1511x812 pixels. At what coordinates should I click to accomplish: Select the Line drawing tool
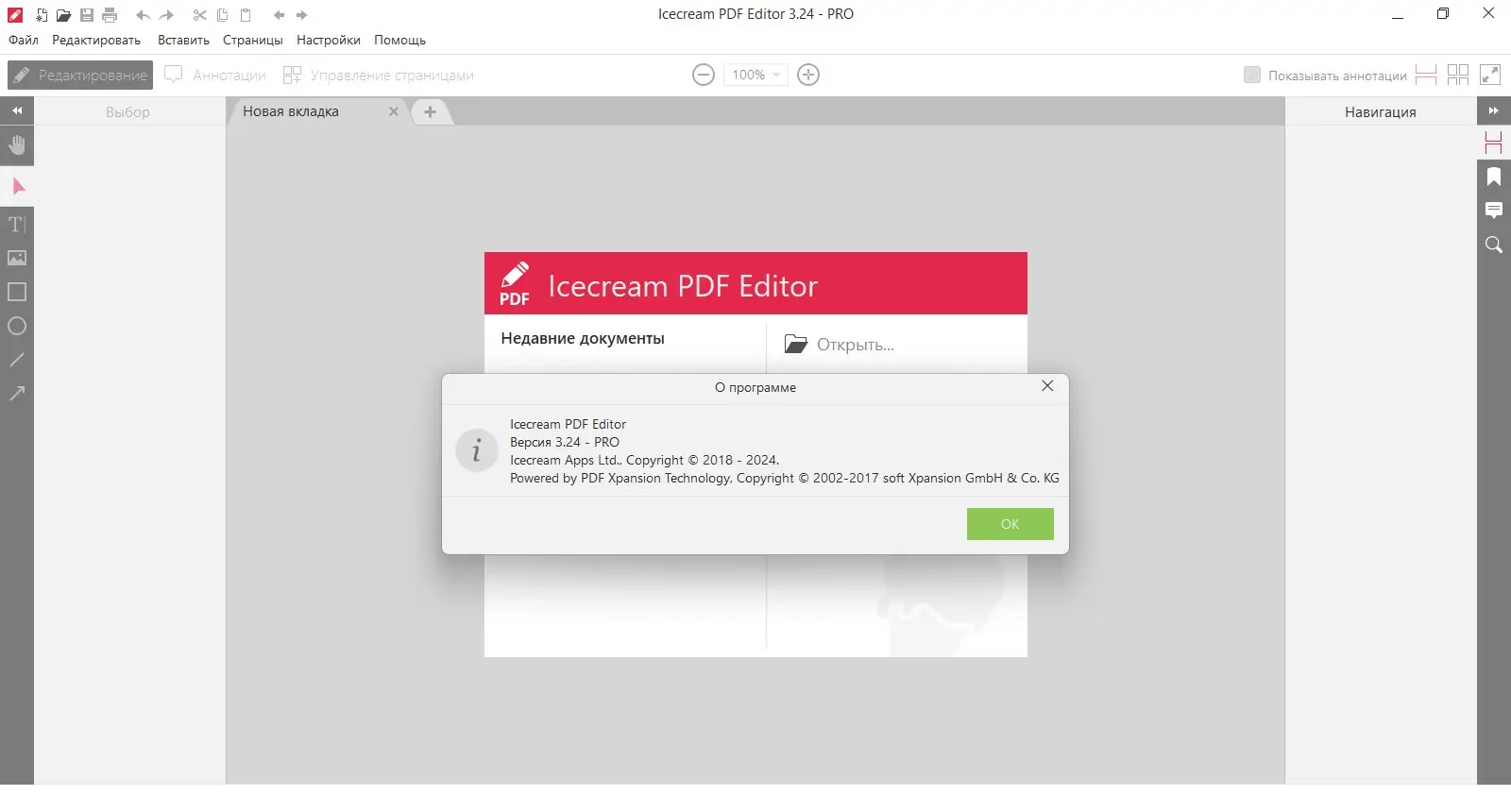coord(17,360)
